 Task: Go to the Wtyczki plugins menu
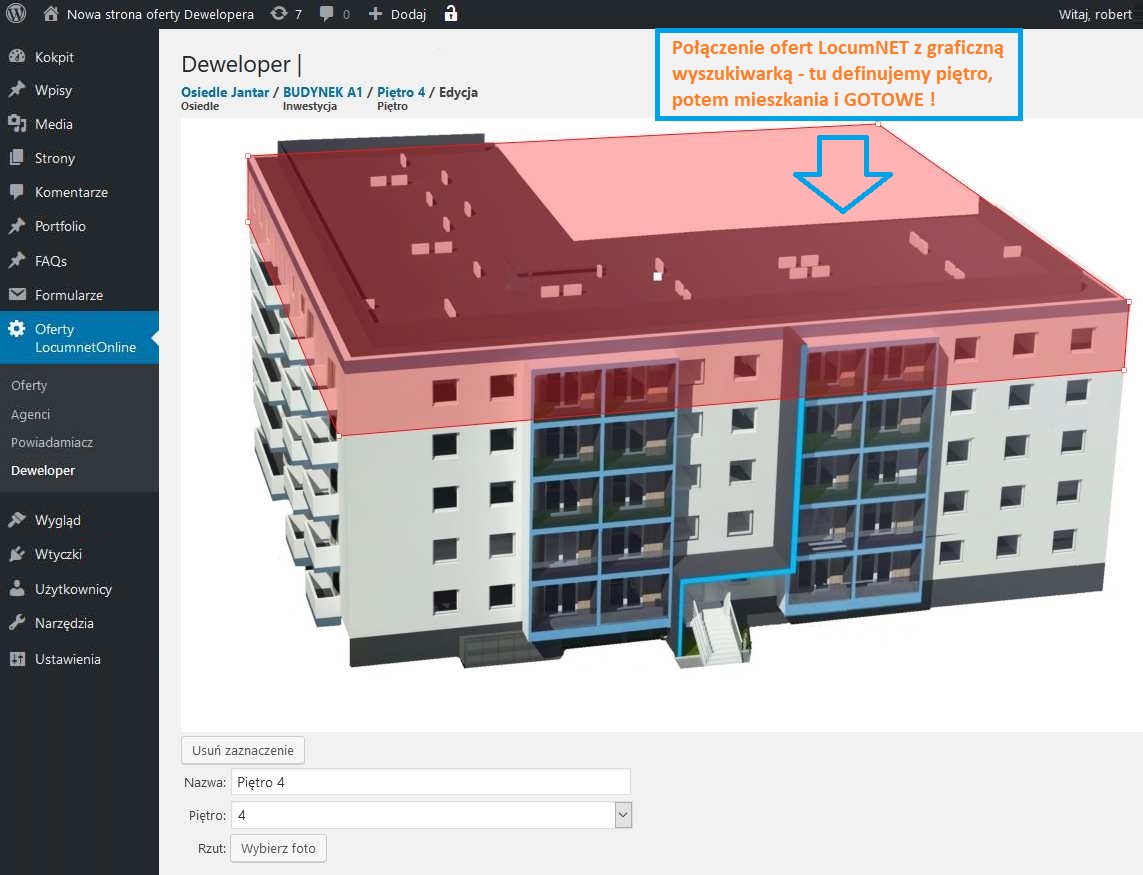point(58,554)
